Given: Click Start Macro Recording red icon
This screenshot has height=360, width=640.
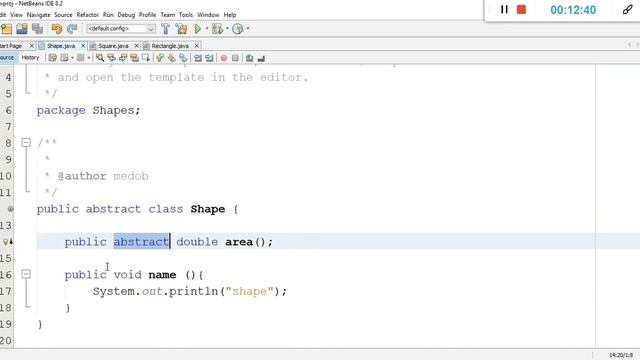Looking at the screenshot, I should (224, 58).
